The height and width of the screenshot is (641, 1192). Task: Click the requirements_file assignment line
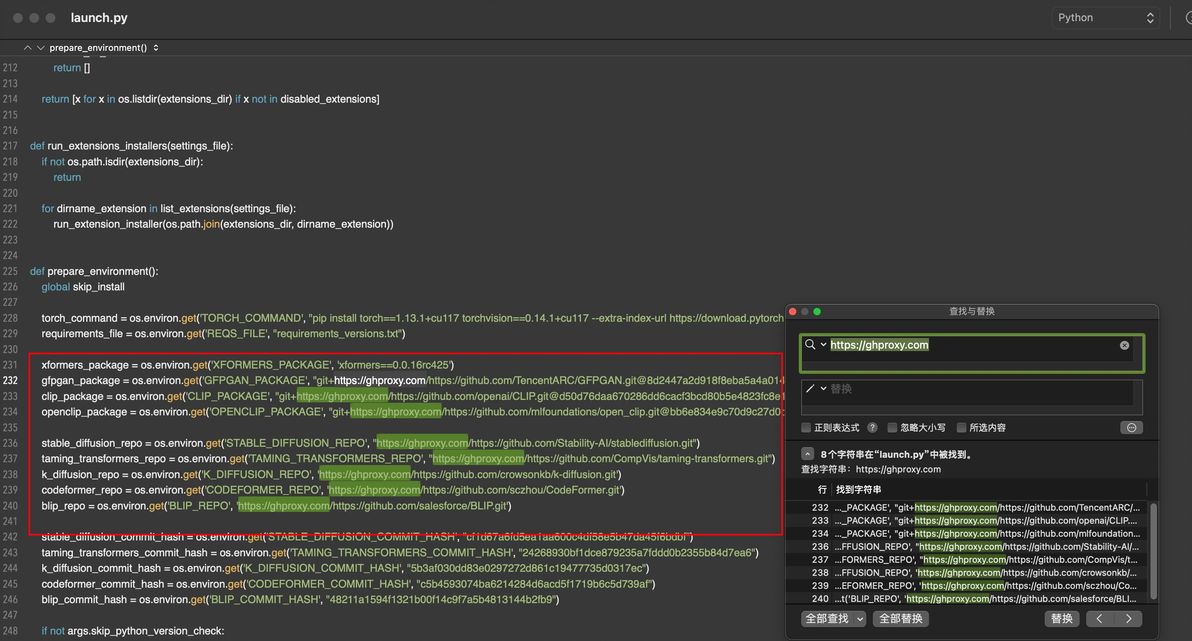(x=223, y=334)
